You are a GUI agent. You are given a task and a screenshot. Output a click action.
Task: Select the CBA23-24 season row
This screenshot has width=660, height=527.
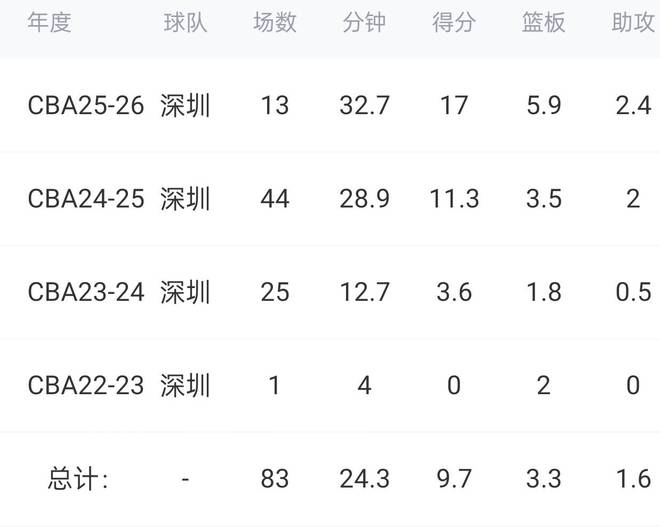click(86, 292)
